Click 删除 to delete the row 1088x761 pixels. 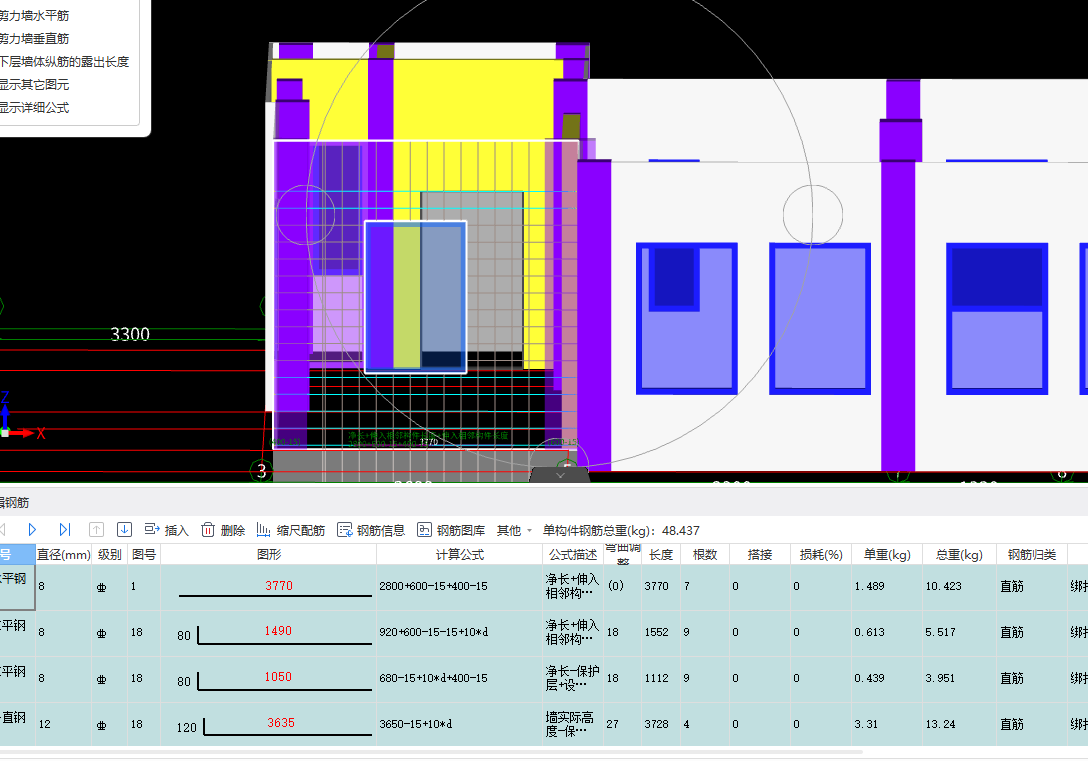click(223, 530)
